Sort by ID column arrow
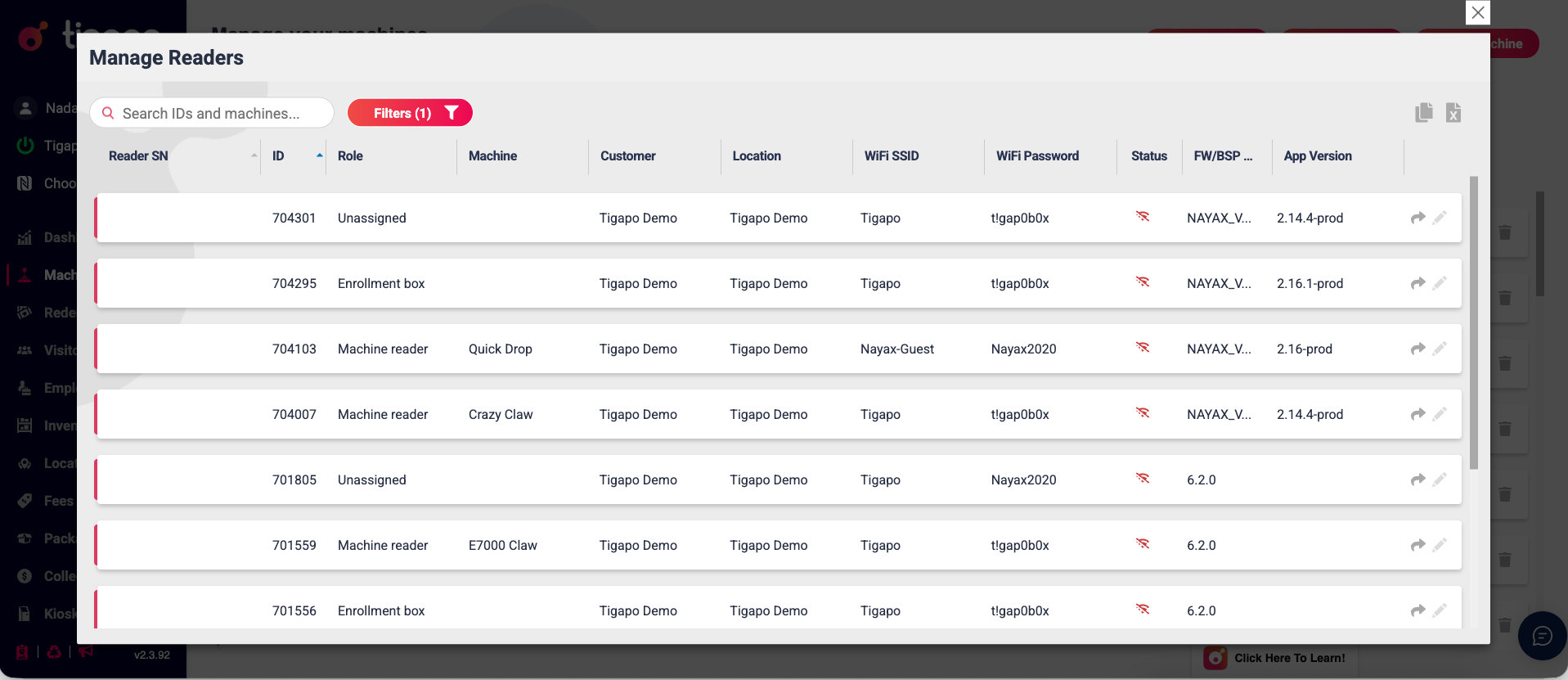Image resolution: width=1568 pixels, height=680 pixels. [320, 155]
